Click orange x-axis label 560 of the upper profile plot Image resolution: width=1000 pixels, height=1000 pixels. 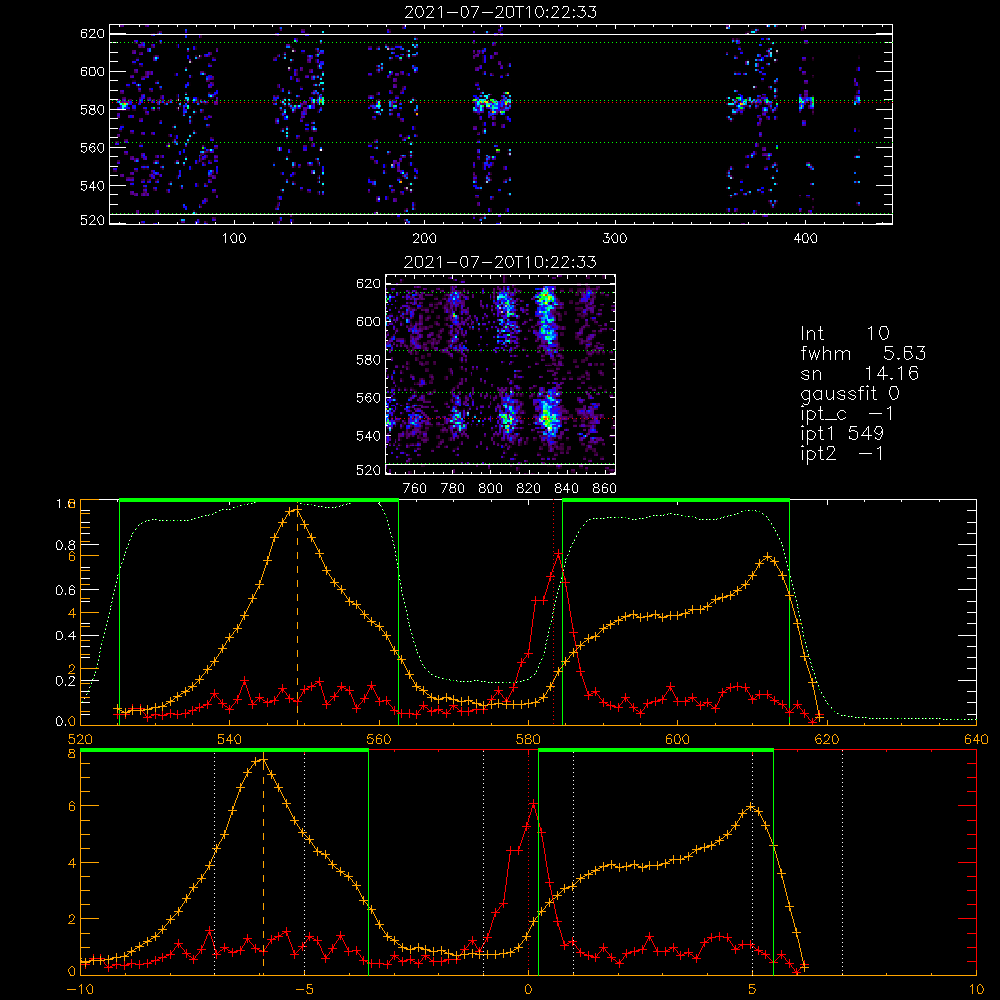tap(379, 739)
